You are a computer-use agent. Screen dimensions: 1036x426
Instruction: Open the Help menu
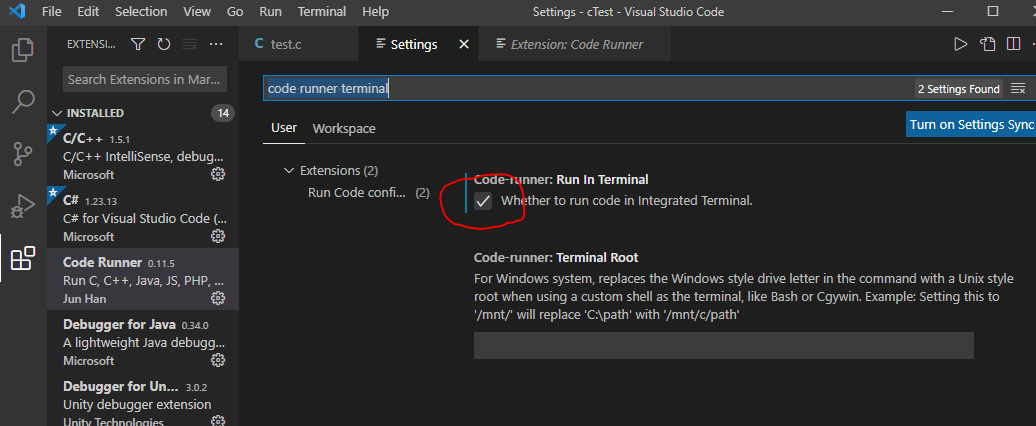point(375,11)
